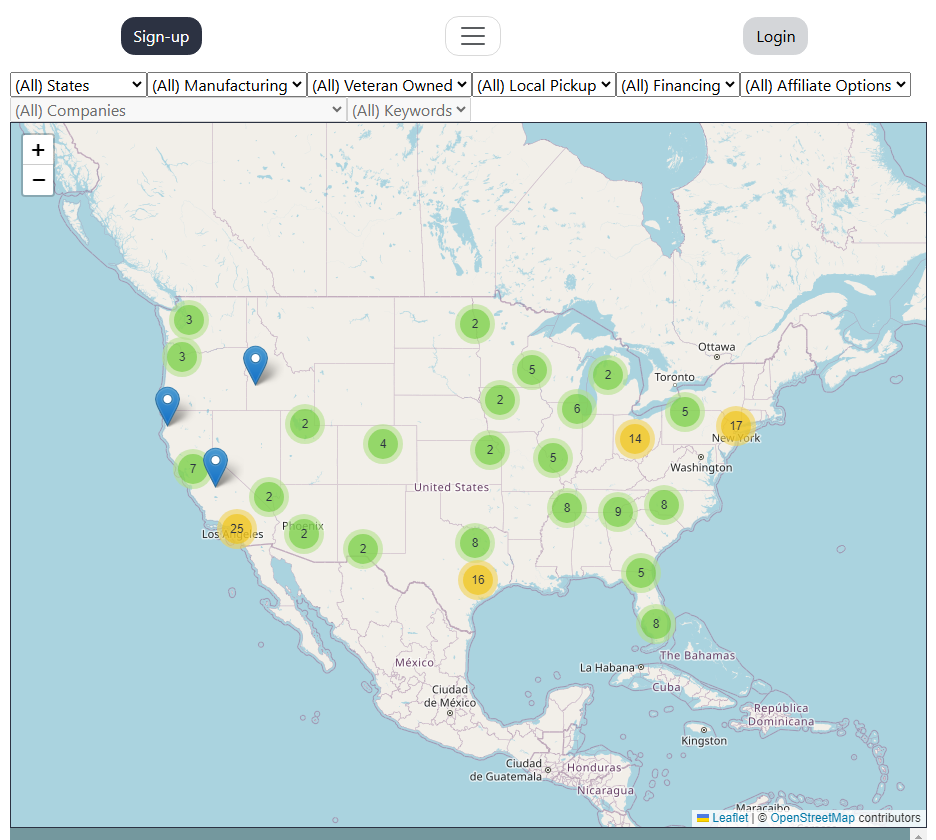The width and height of the screenshot is (936, 840).
Task: Open the 9 cluster in Georgia area
Action: (x=618, y=512)
